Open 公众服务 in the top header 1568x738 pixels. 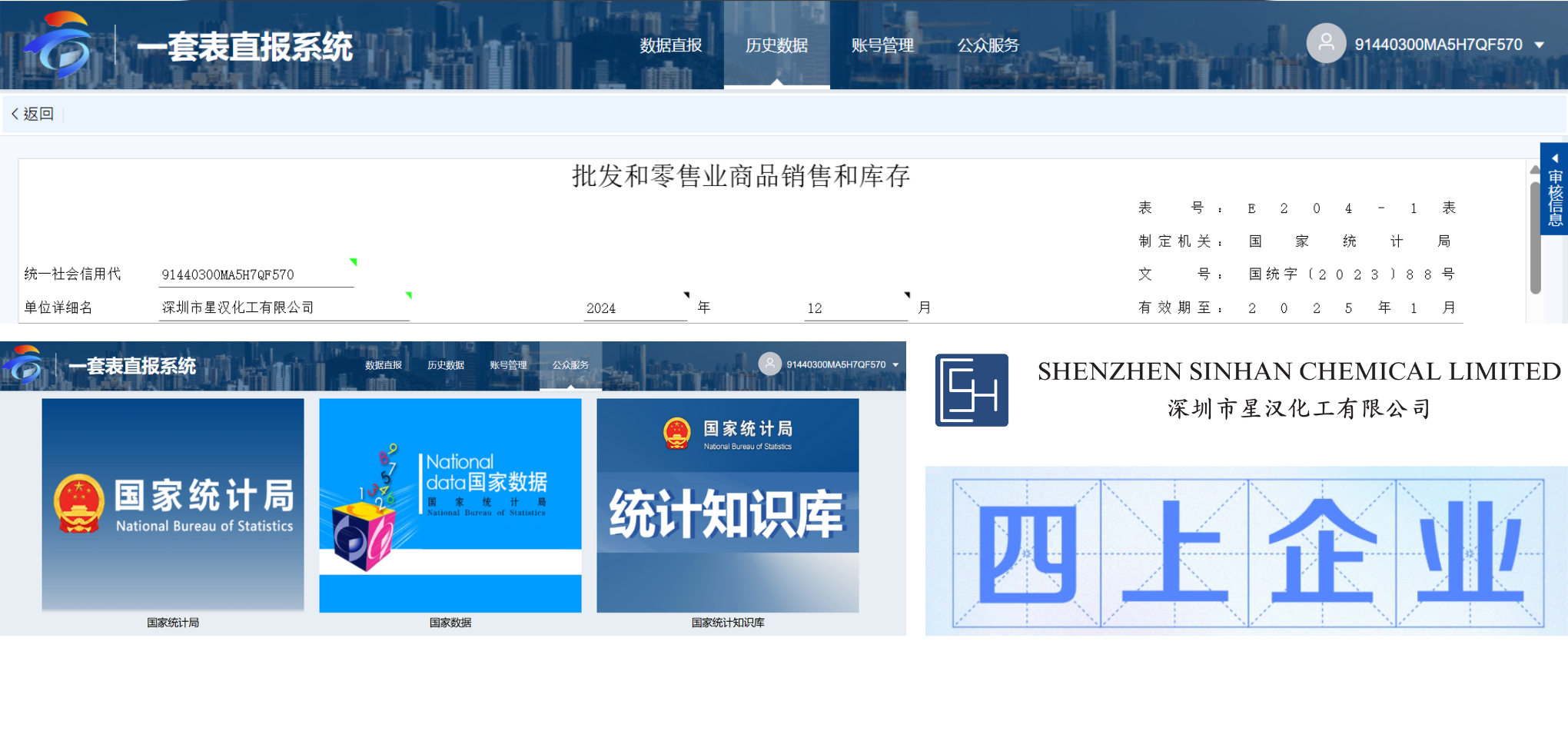[988, 45]
